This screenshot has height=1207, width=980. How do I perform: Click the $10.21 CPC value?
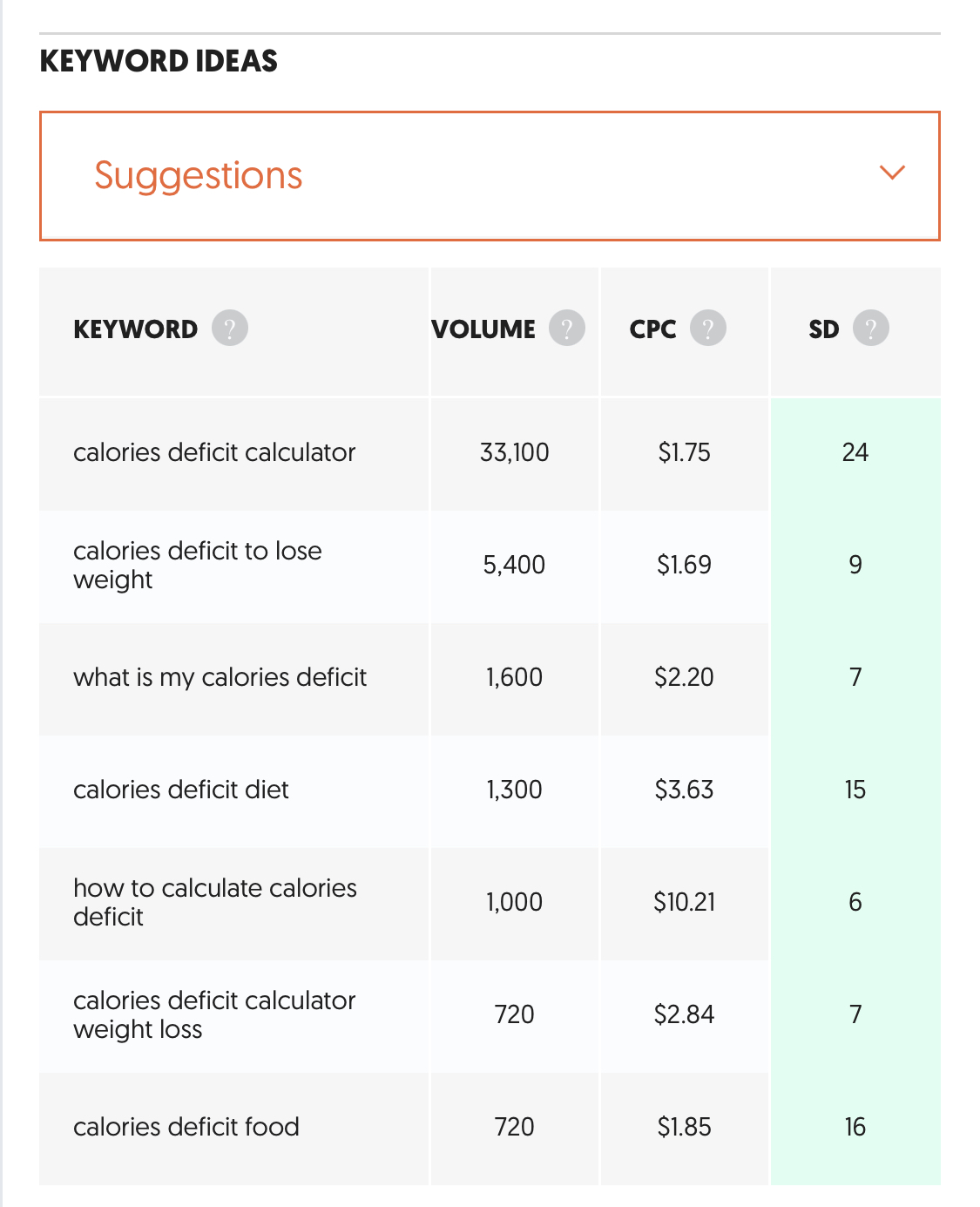pyautogui.click(x=685, y=902)
